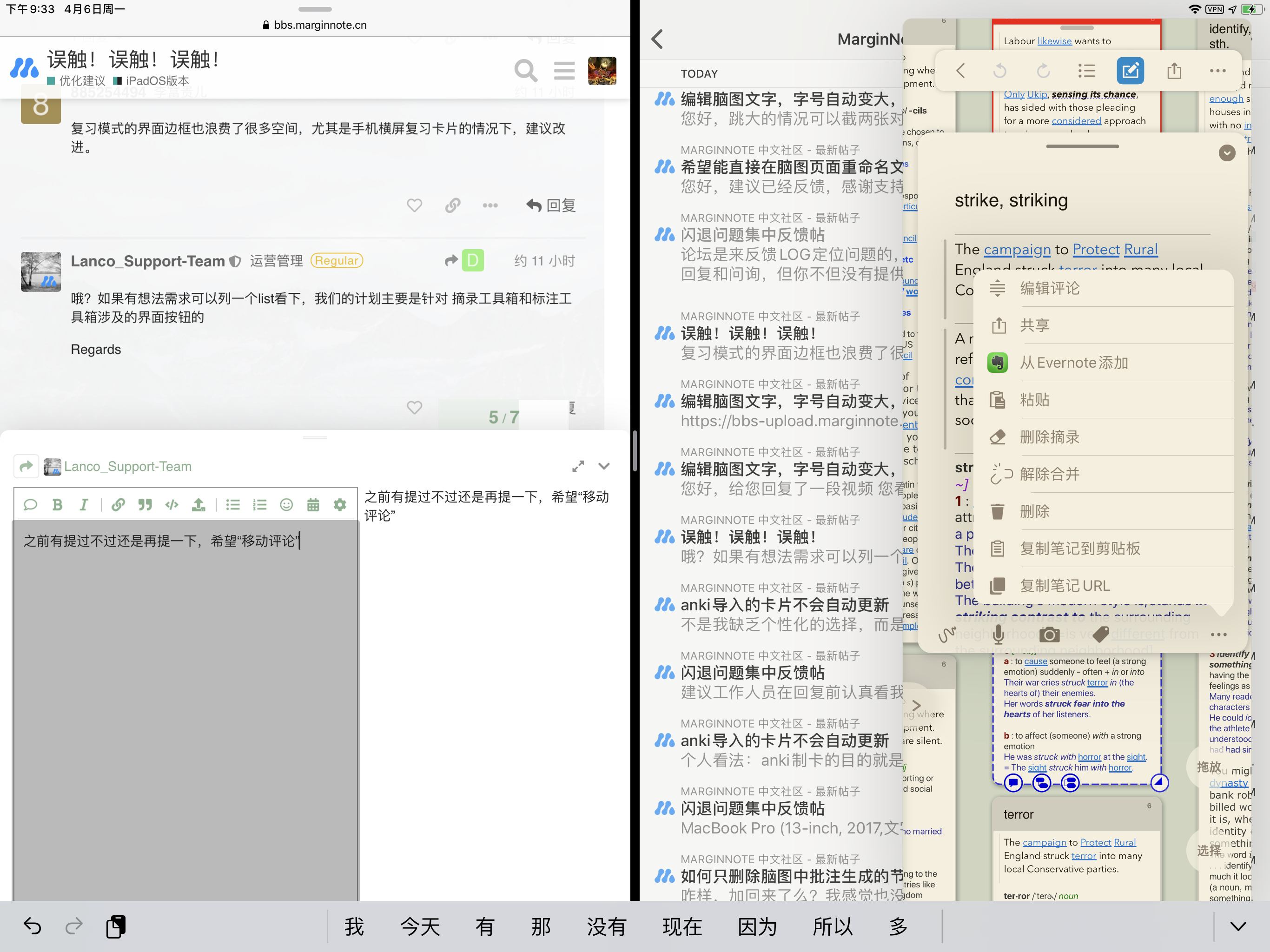This screenshot has width=1270, height=952.
Task: Reply to the first post with 回复
Action: (x=550, y=205)
